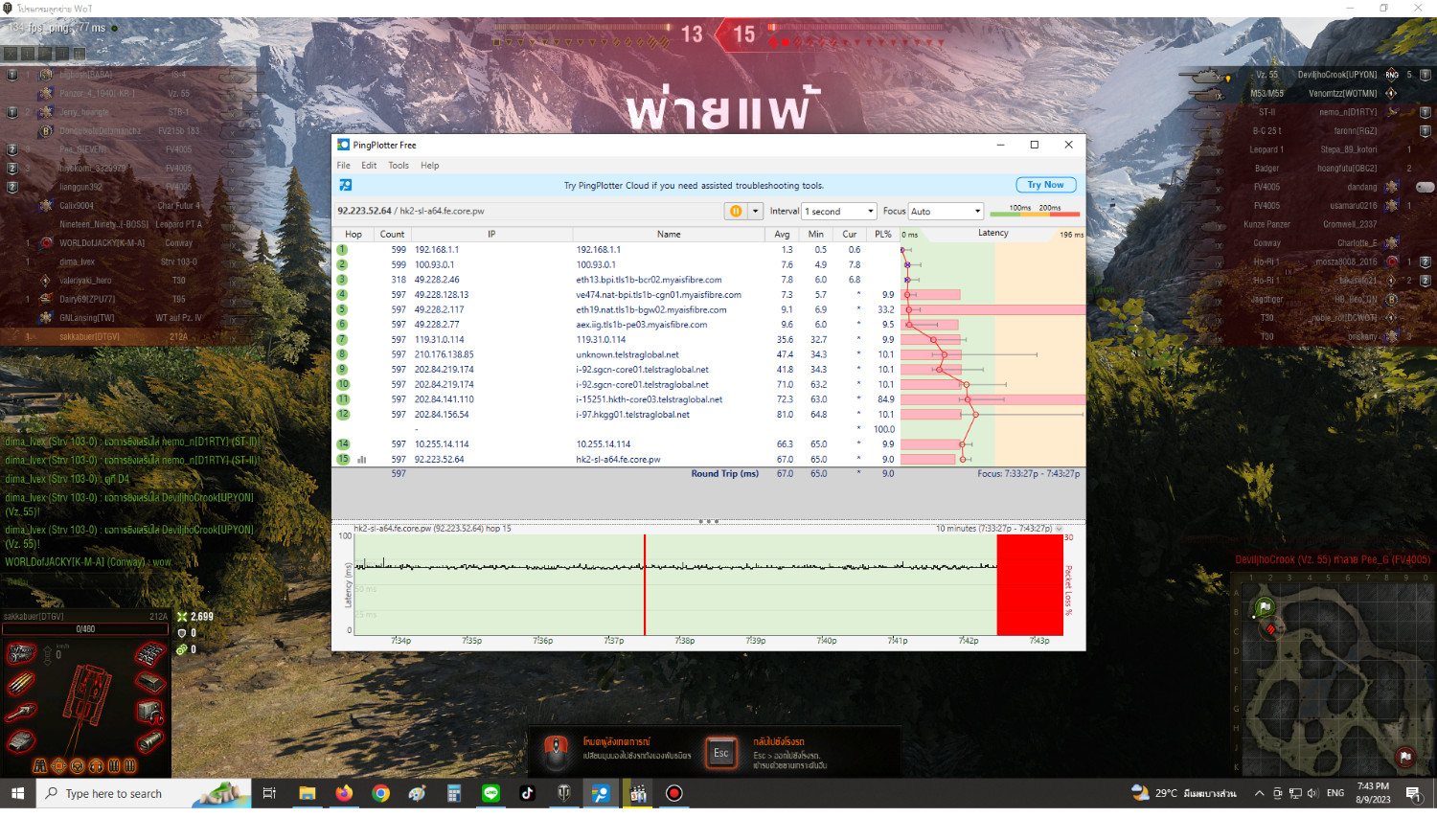Viewport: 1437px width, 840px height.
Task: Open the LINE app from the taskbar
Action: point(491,793)
